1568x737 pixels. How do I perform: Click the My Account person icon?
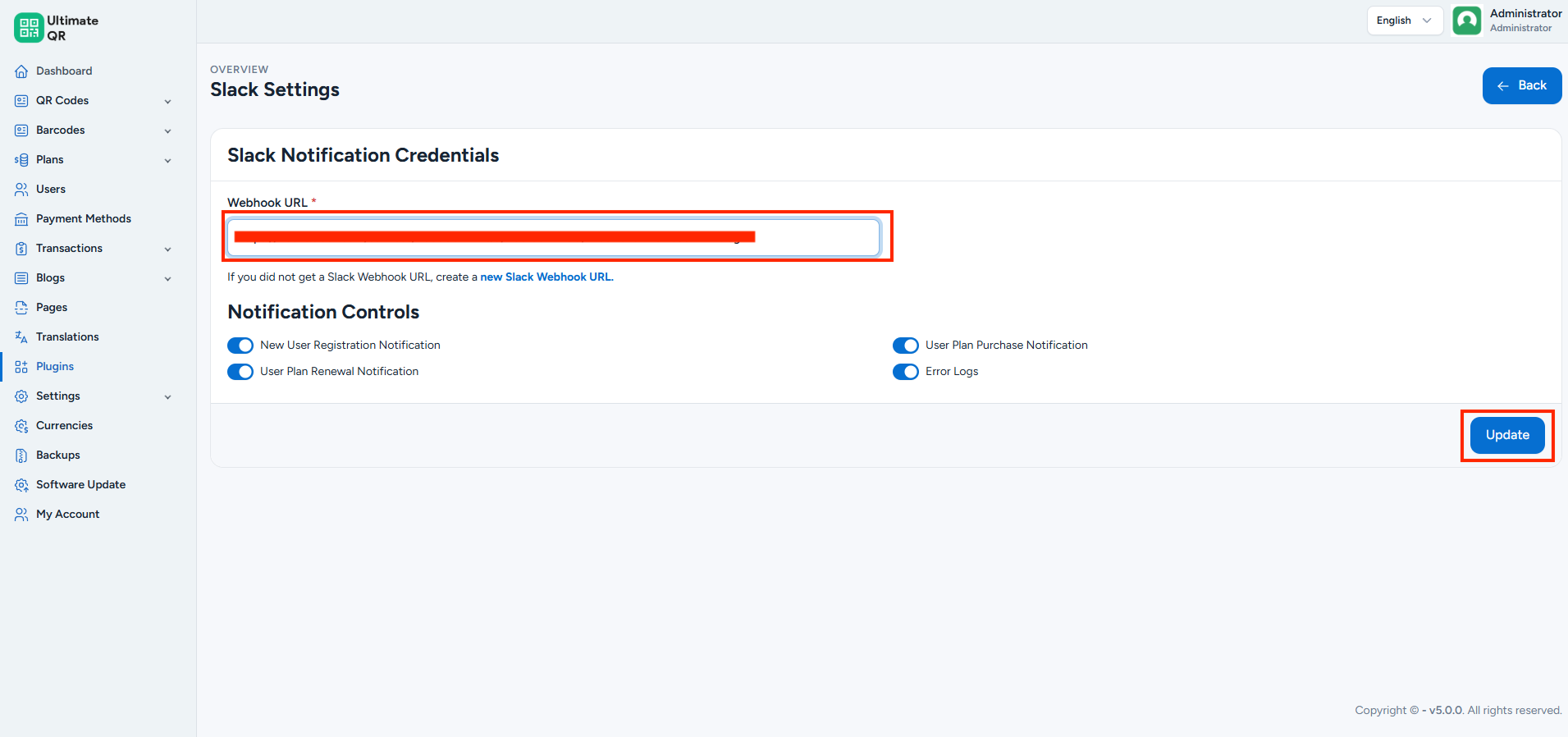(21, 515)
